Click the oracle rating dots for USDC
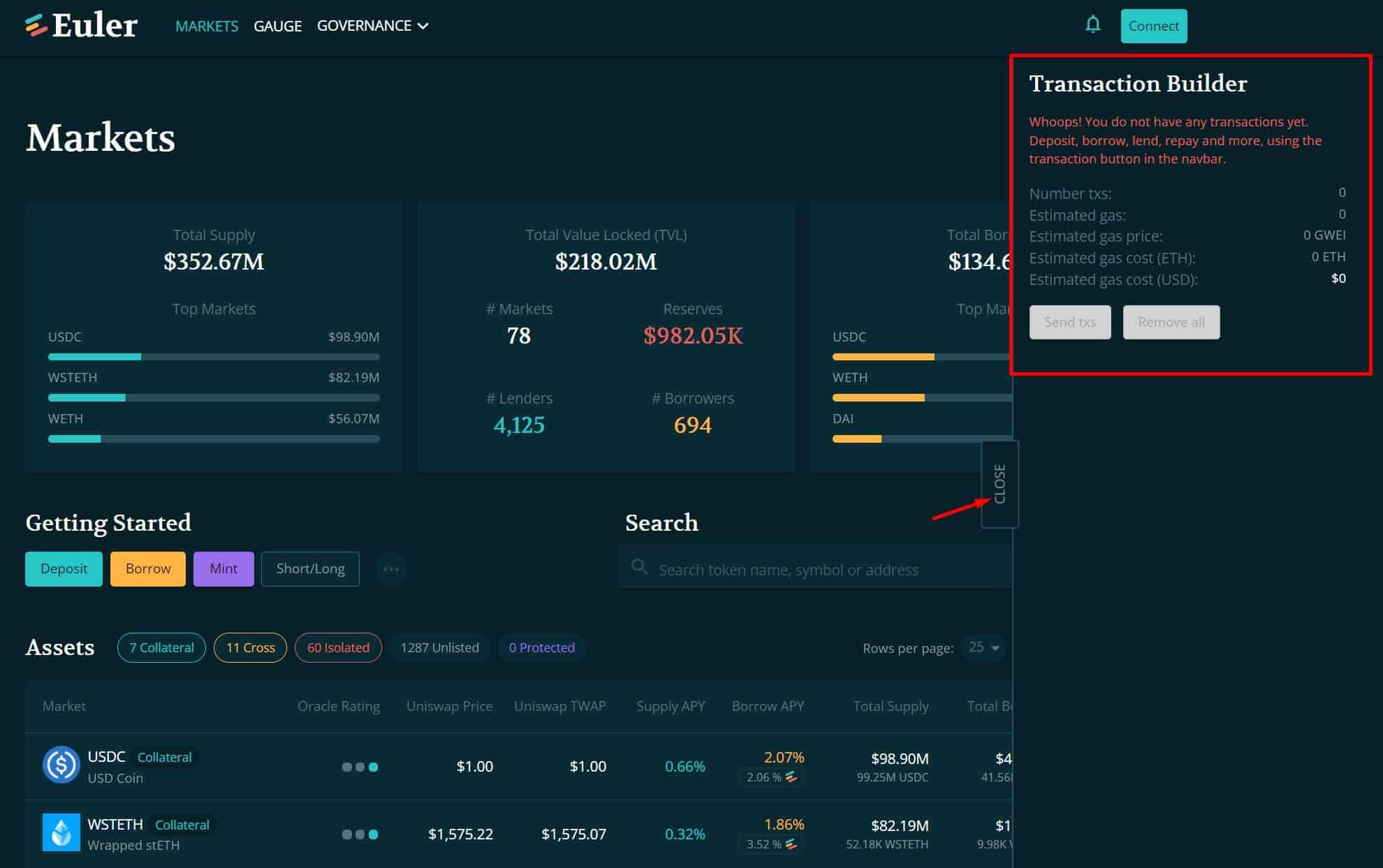 point(360,766)
